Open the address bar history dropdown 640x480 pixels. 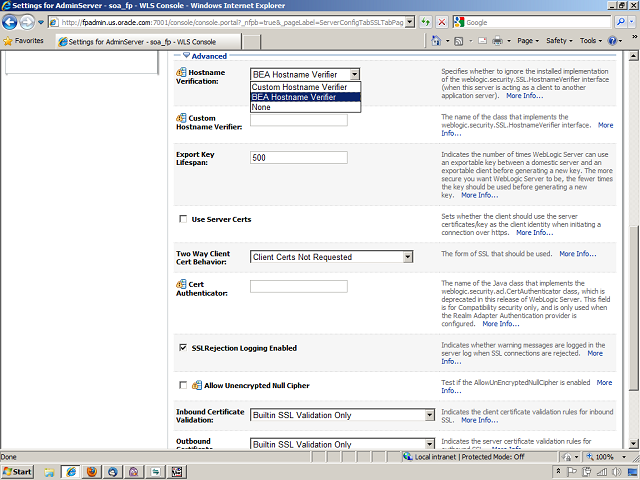[411, 22]
